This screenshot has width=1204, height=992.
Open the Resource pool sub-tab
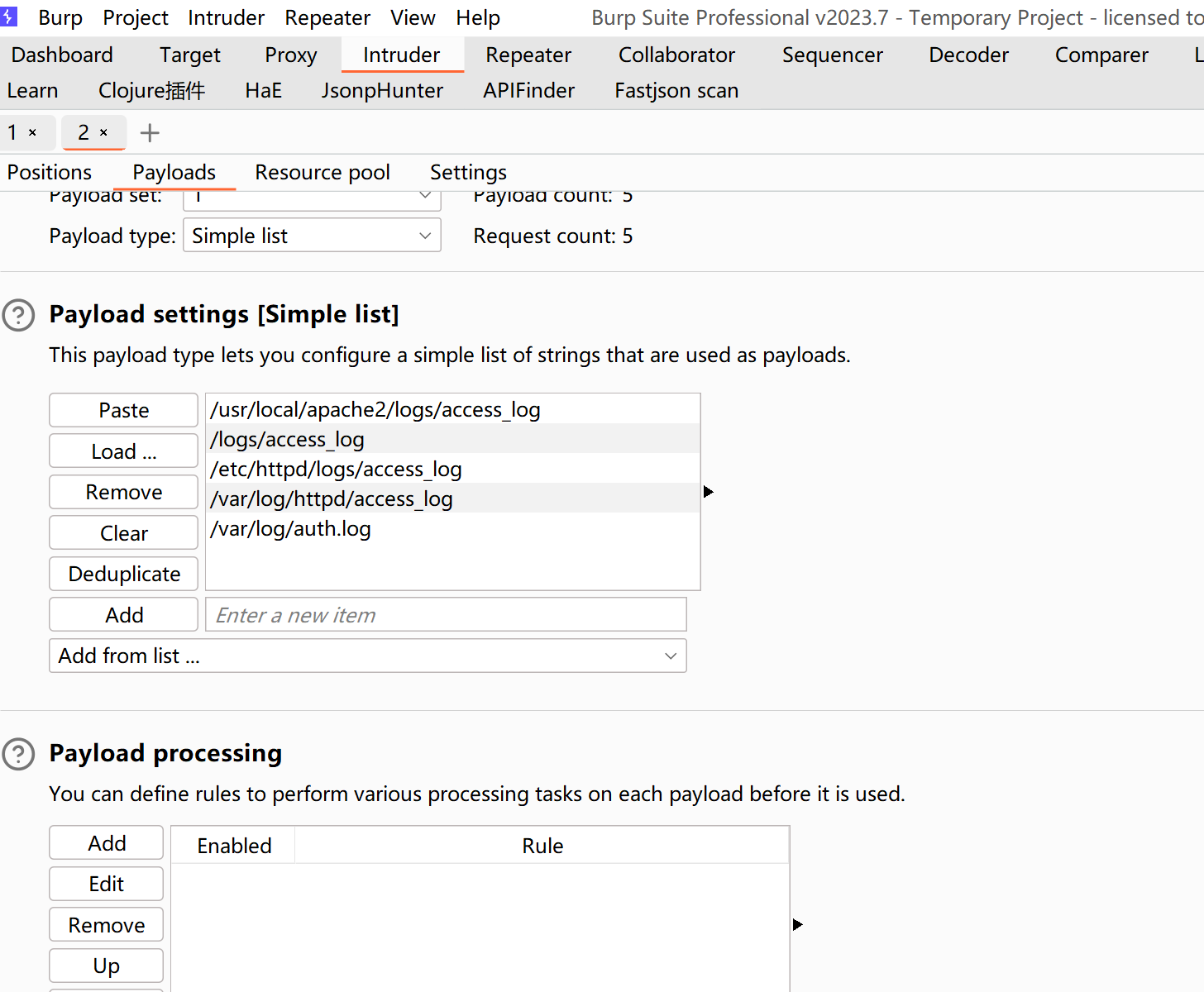pyautogui.click(x=322, y=172)
